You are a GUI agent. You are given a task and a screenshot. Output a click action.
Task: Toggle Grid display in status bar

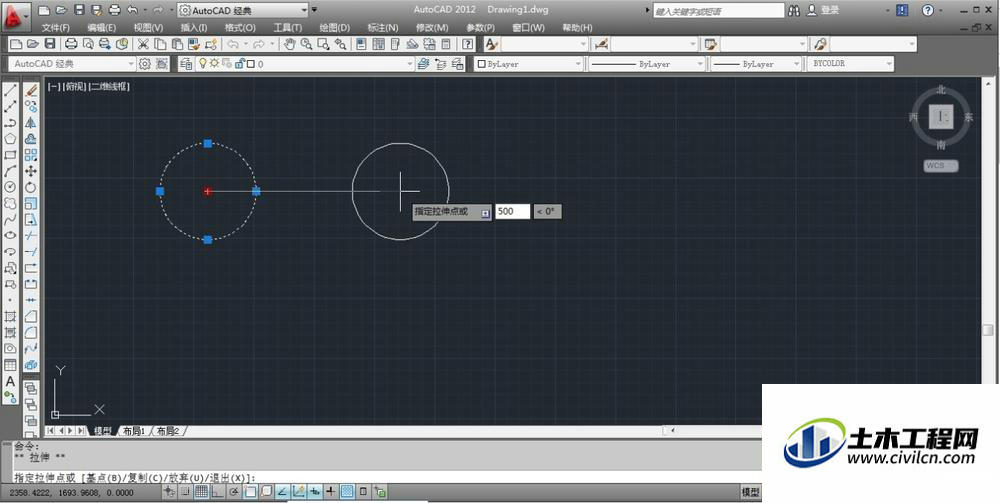201,492
